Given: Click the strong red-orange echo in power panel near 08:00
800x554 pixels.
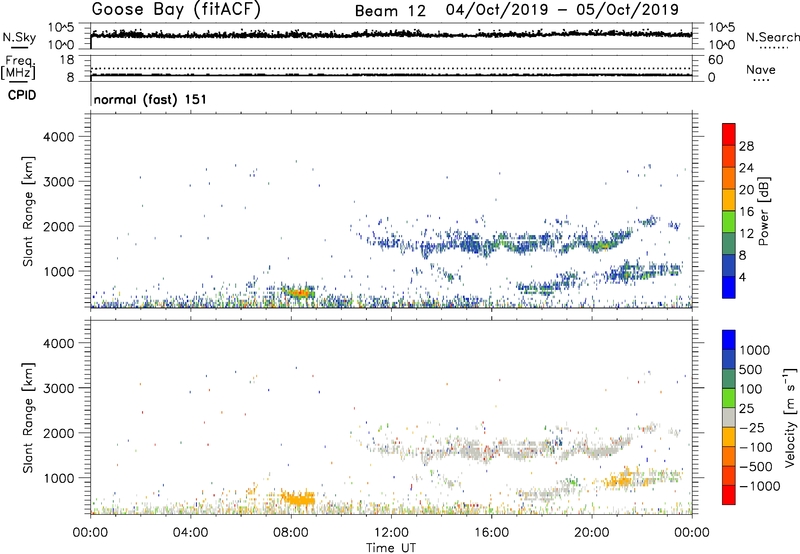Looking at the screenshot, I should [x=299, y=293].
